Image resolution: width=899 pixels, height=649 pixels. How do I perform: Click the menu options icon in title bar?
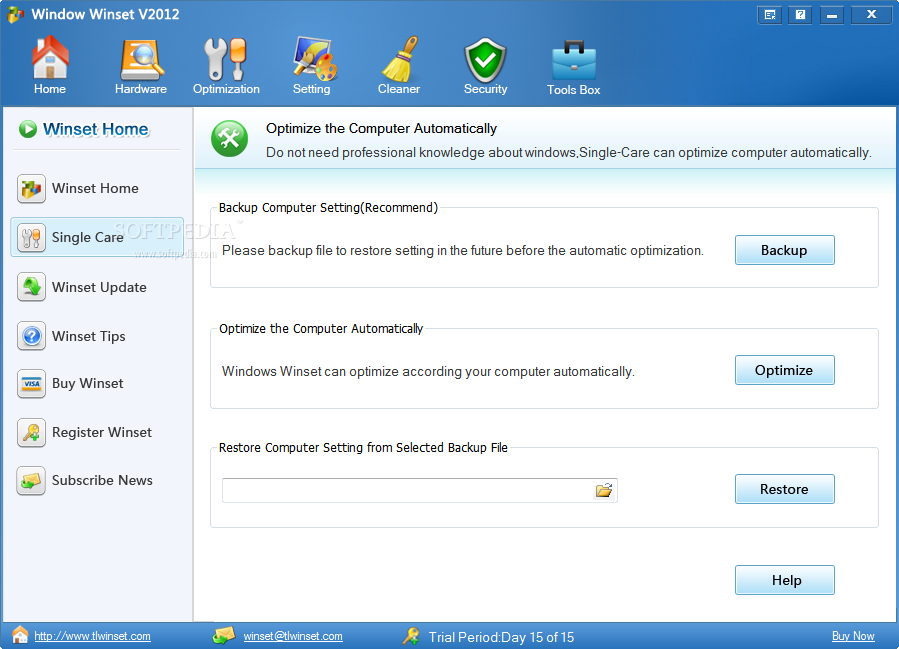tap(770, 15)
